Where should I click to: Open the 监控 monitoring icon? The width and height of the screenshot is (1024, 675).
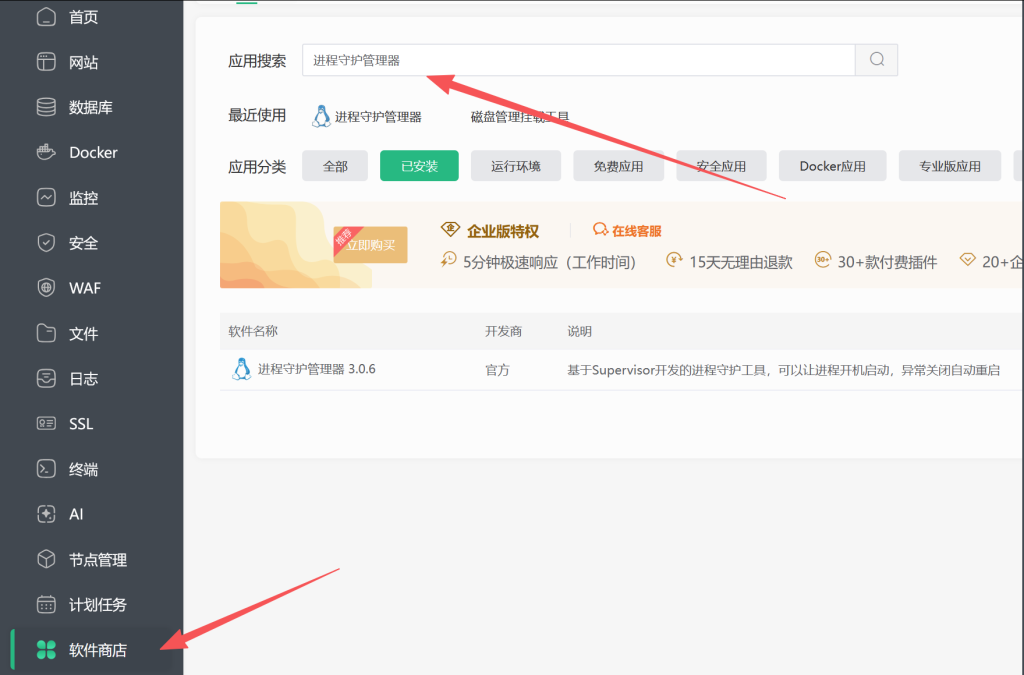(x=46, y=197)
